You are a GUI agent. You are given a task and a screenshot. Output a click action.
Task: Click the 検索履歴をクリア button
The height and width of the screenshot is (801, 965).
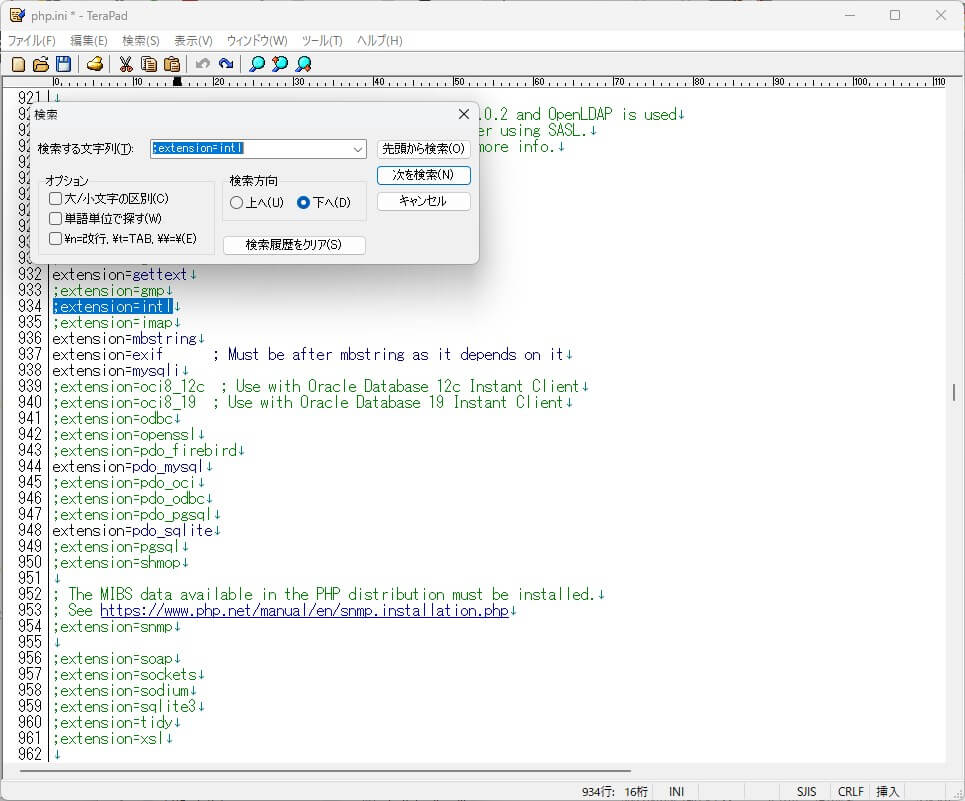click(x=294, y=245)
